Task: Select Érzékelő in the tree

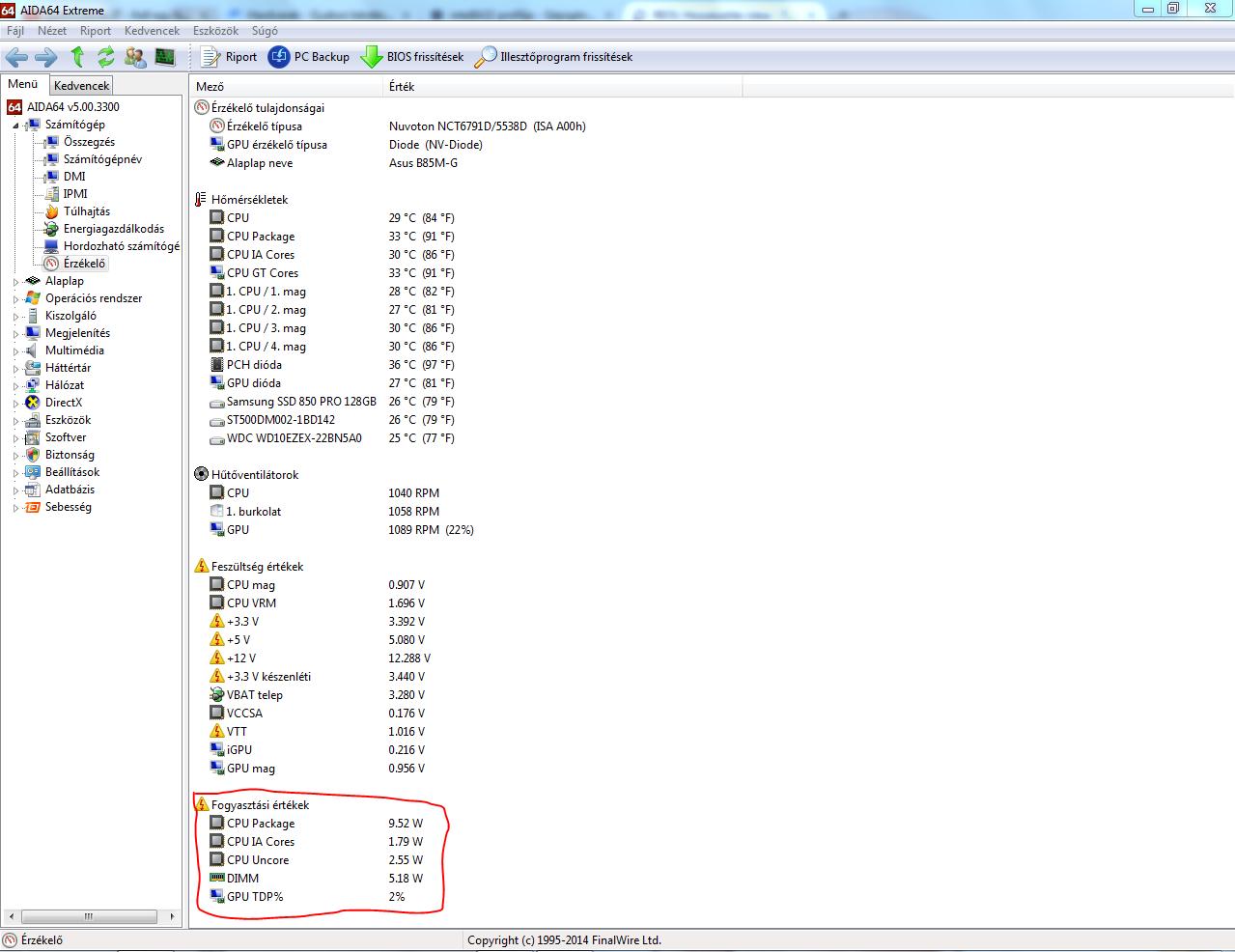Action: (85, 264)
